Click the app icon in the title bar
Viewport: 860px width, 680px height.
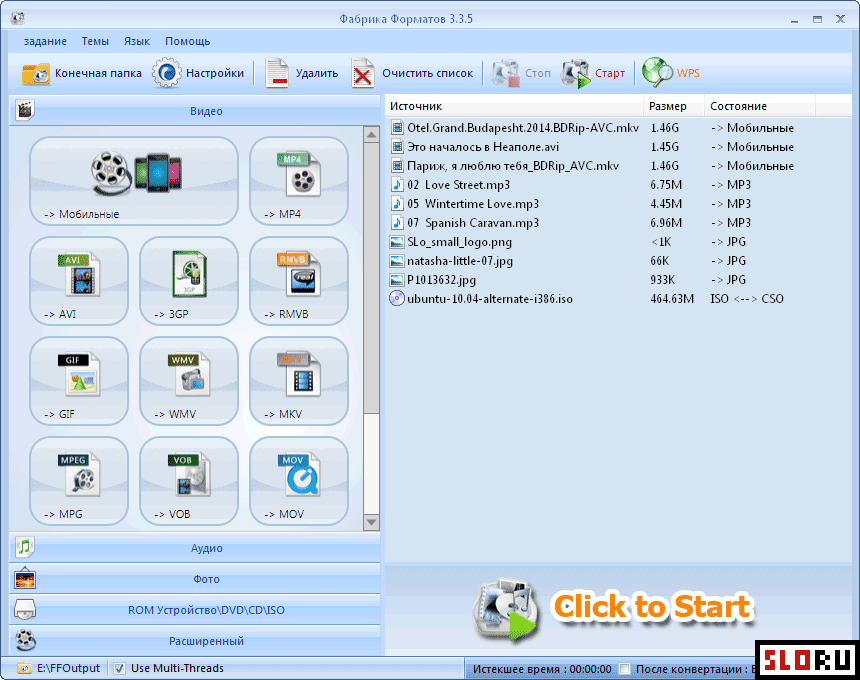18,18
